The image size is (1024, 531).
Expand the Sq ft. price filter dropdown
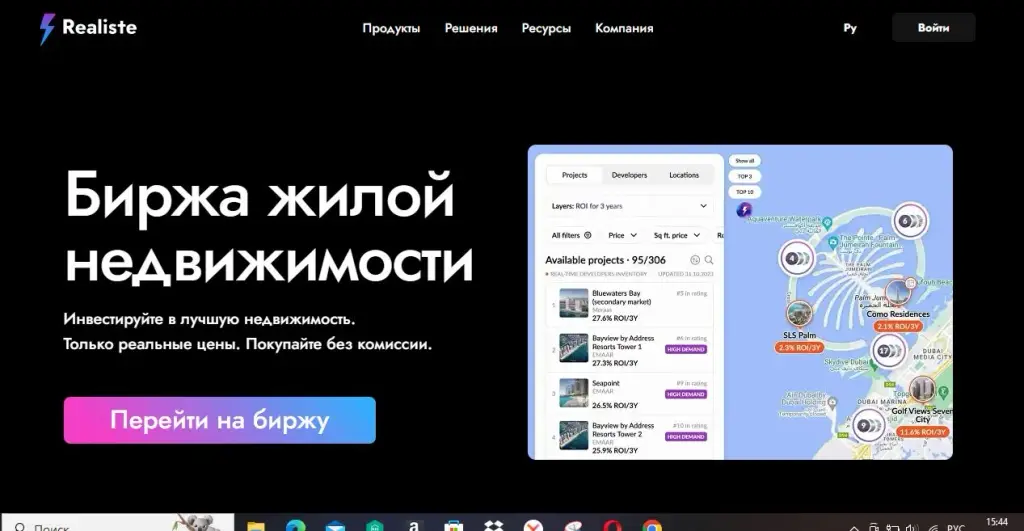(677, 235)
